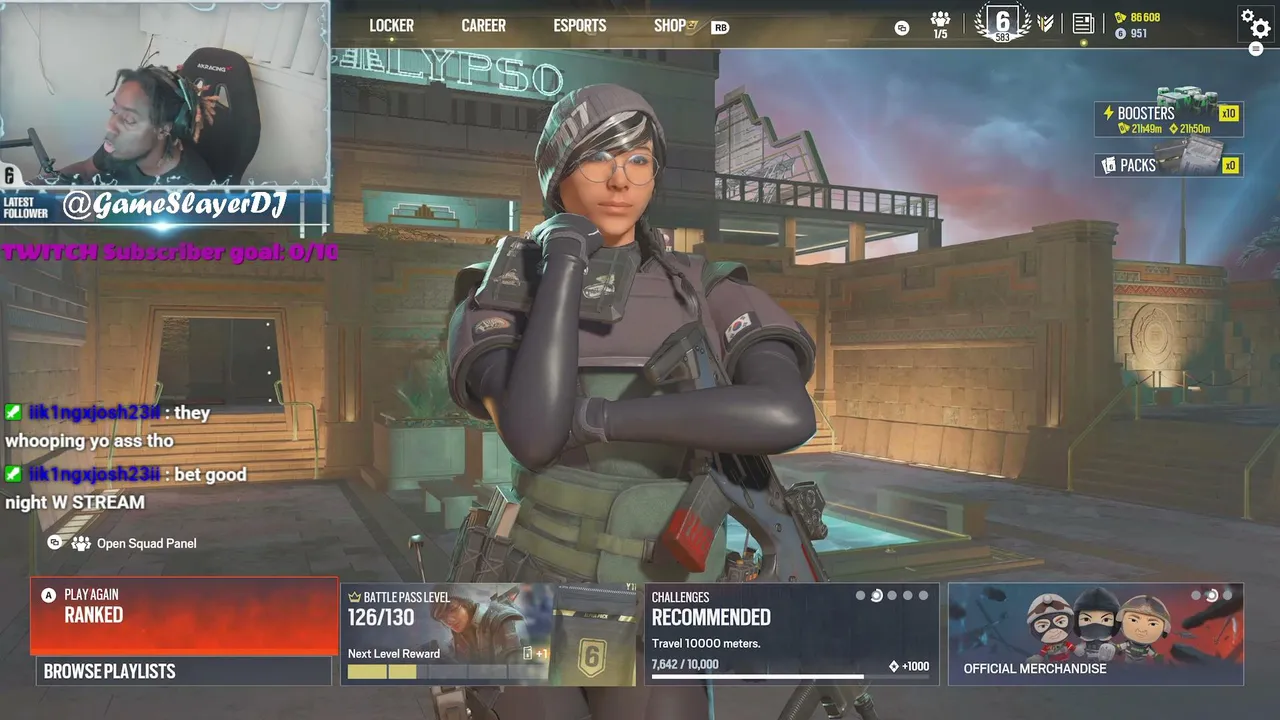The width and height of the screenshot is (1280, 720).
Task: Open the Recommended Challenges card
Action: pos(792,634)
